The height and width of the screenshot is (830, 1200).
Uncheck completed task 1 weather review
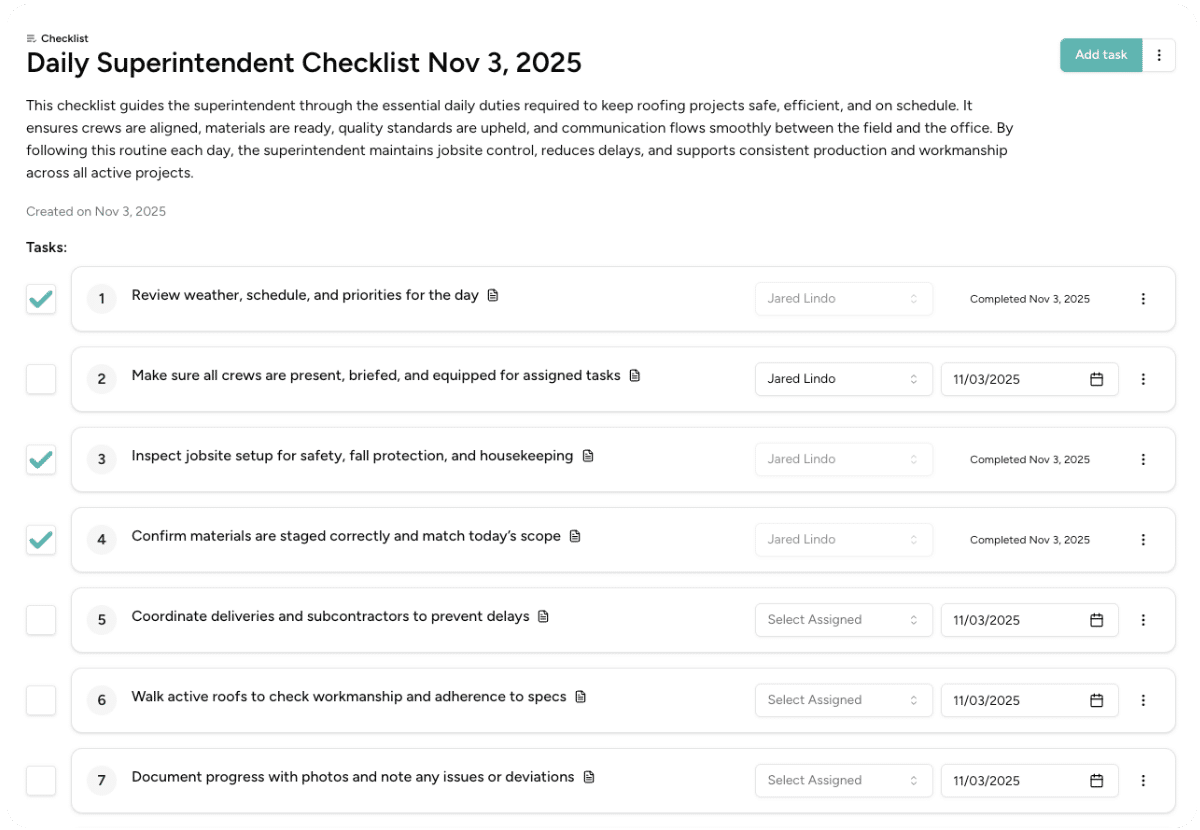41,299
